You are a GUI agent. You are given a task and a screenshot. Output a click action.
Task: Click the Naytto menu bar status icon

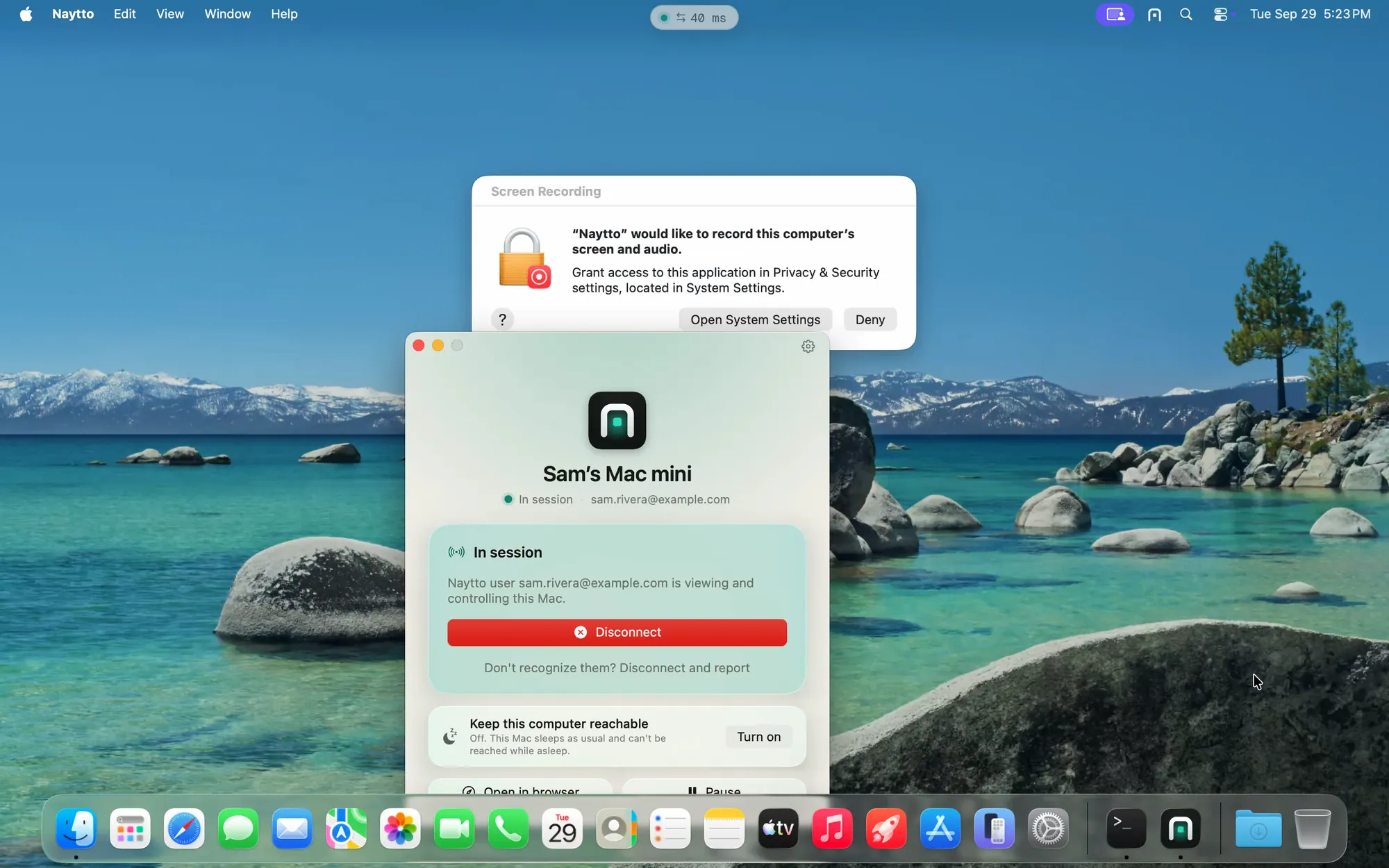[x=1154, y=14]
